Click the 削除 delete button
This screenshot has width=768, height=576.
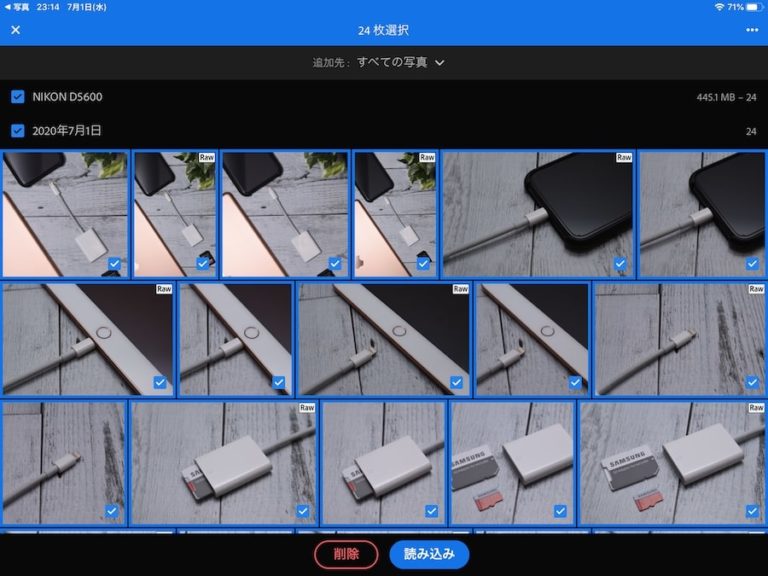346,554
